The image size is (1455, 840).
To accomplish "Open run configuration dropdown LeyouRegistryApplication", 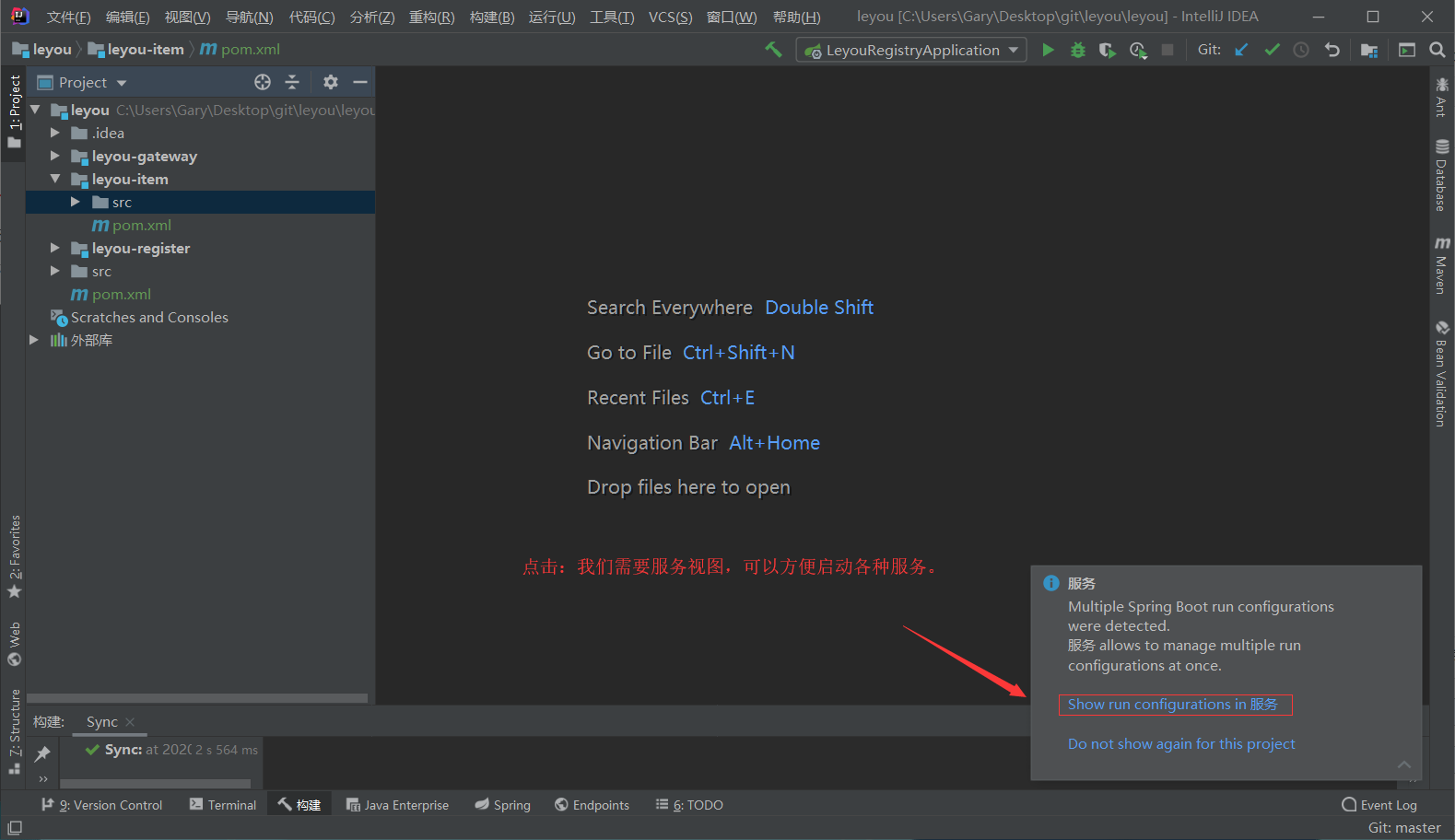I will point(912,50).
